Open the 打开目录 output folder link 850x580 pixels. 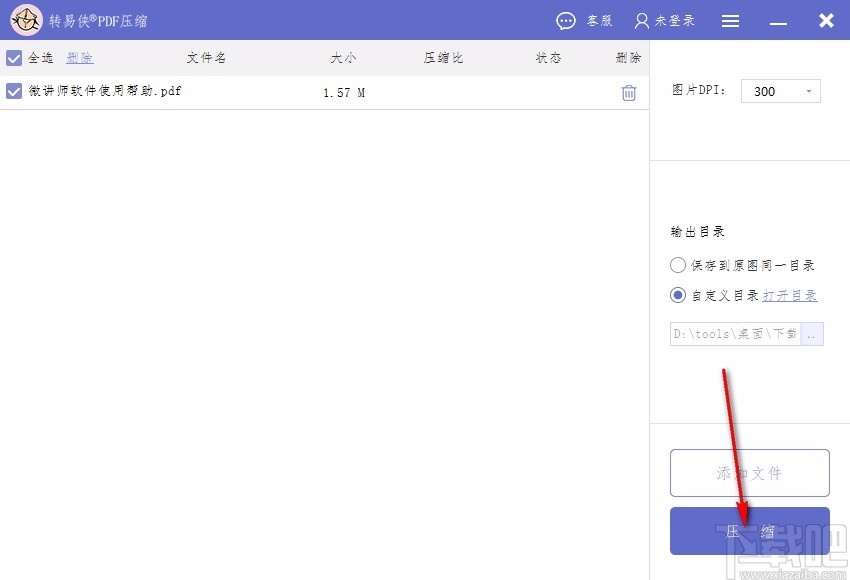click(x=789, y=295)
